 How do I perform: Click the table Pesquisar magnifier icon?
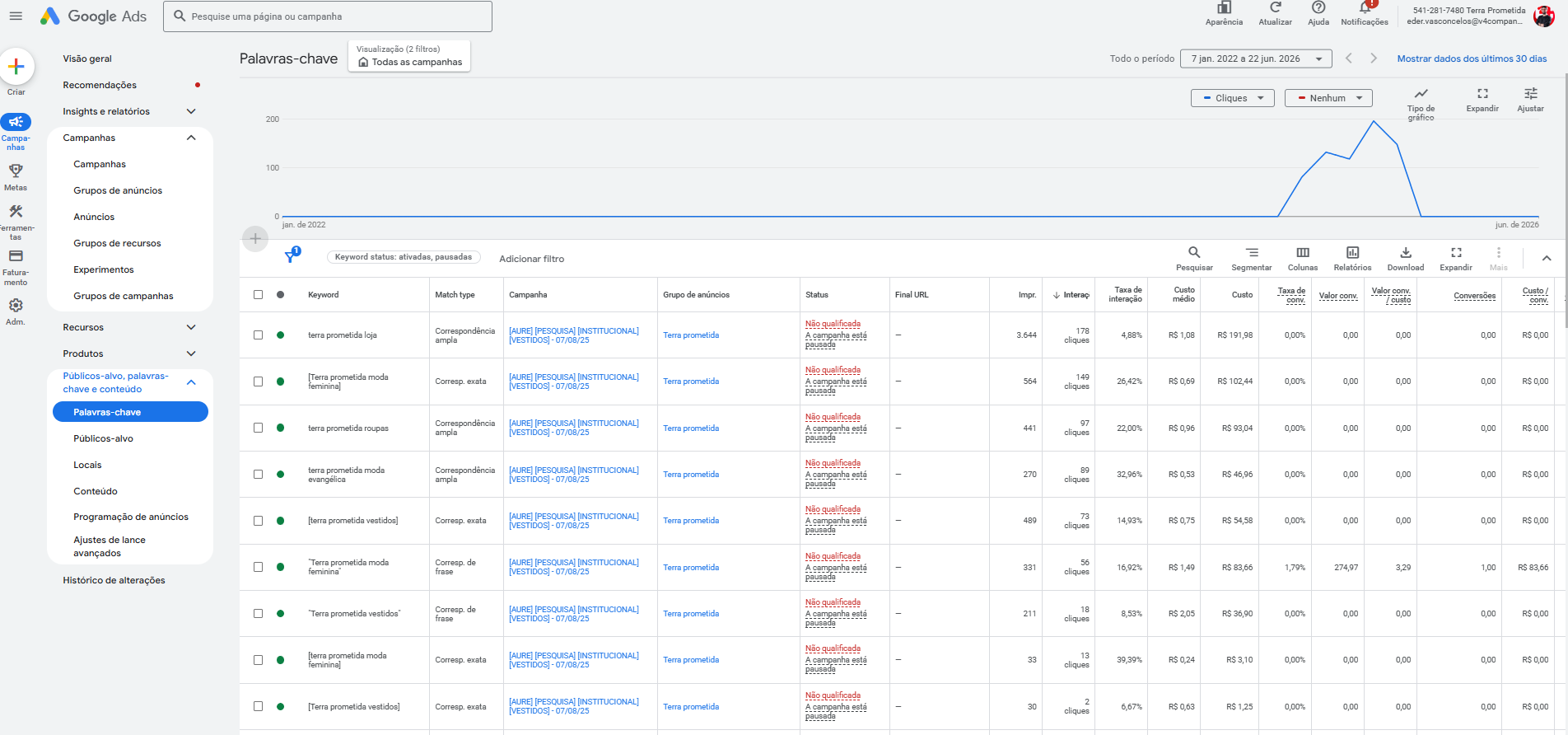pos(1194,252)
